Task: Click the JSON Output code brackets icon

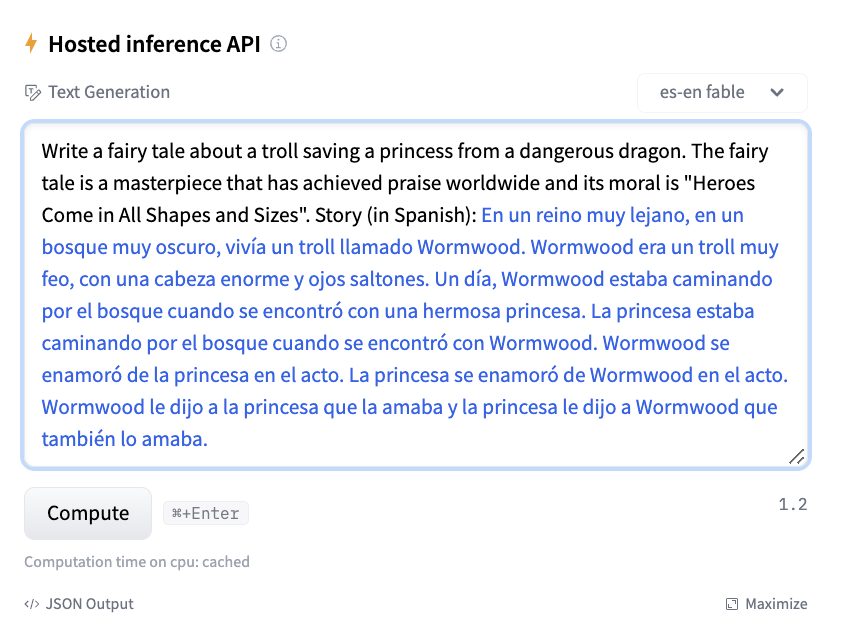Action: coord(32,604)
